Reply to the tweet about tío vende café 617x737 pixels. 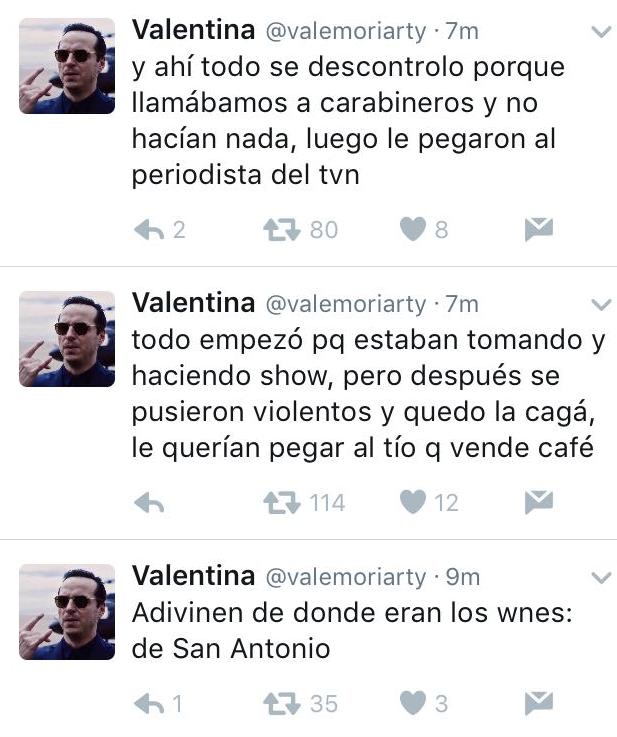tap(149, 503)
